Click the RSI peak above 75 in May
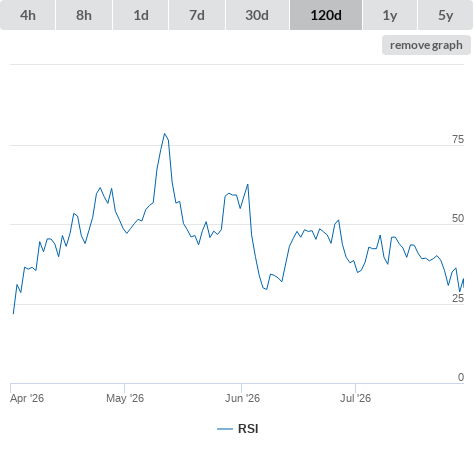 (x=164, y=134)
